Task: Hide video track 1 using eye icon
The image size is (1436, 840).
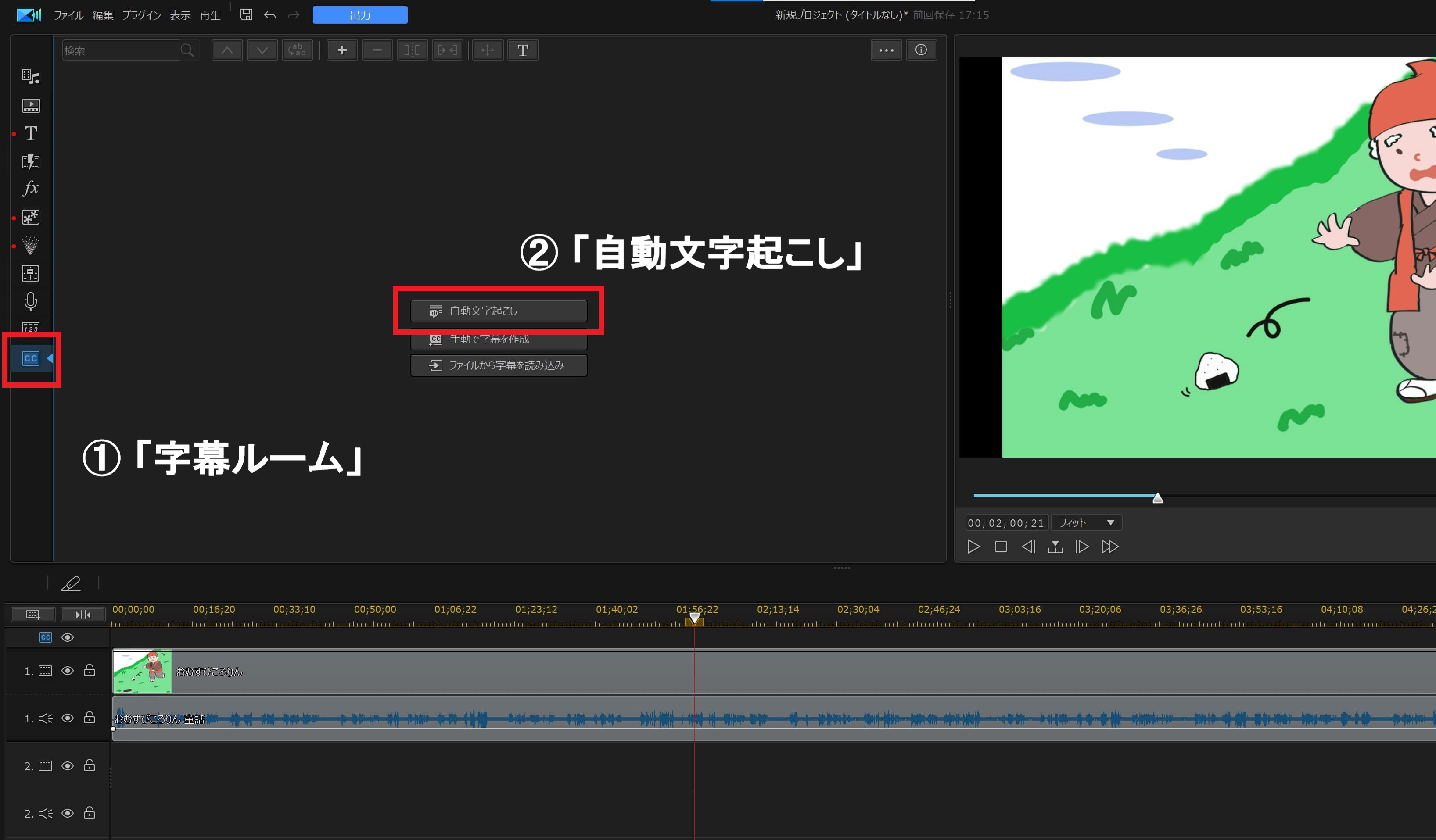Action: tap(67, 671)
